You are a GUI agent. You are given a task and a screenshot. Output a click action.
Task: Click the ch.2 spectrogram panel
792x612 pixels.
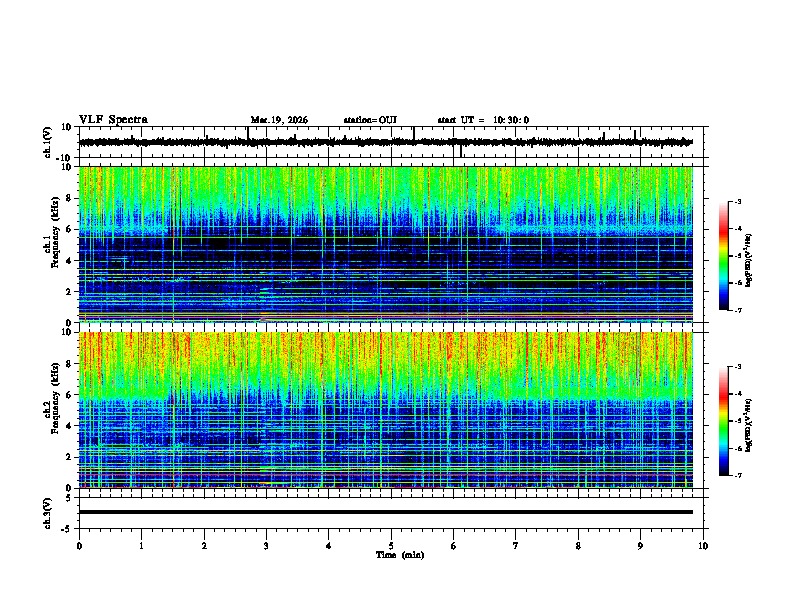click(x=386, y=410)
